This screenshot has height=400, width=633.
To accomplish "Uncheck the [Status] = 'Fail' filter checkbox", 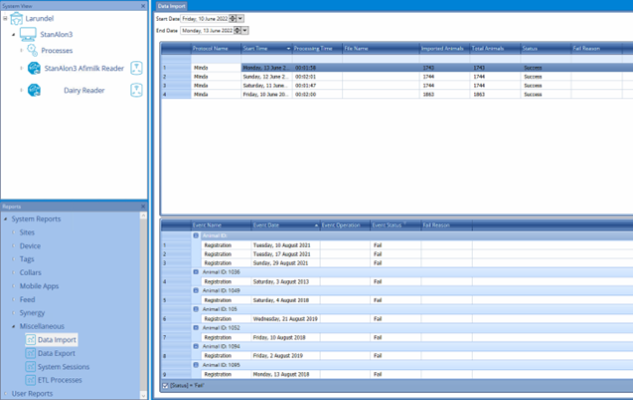I will coord(165,385).
